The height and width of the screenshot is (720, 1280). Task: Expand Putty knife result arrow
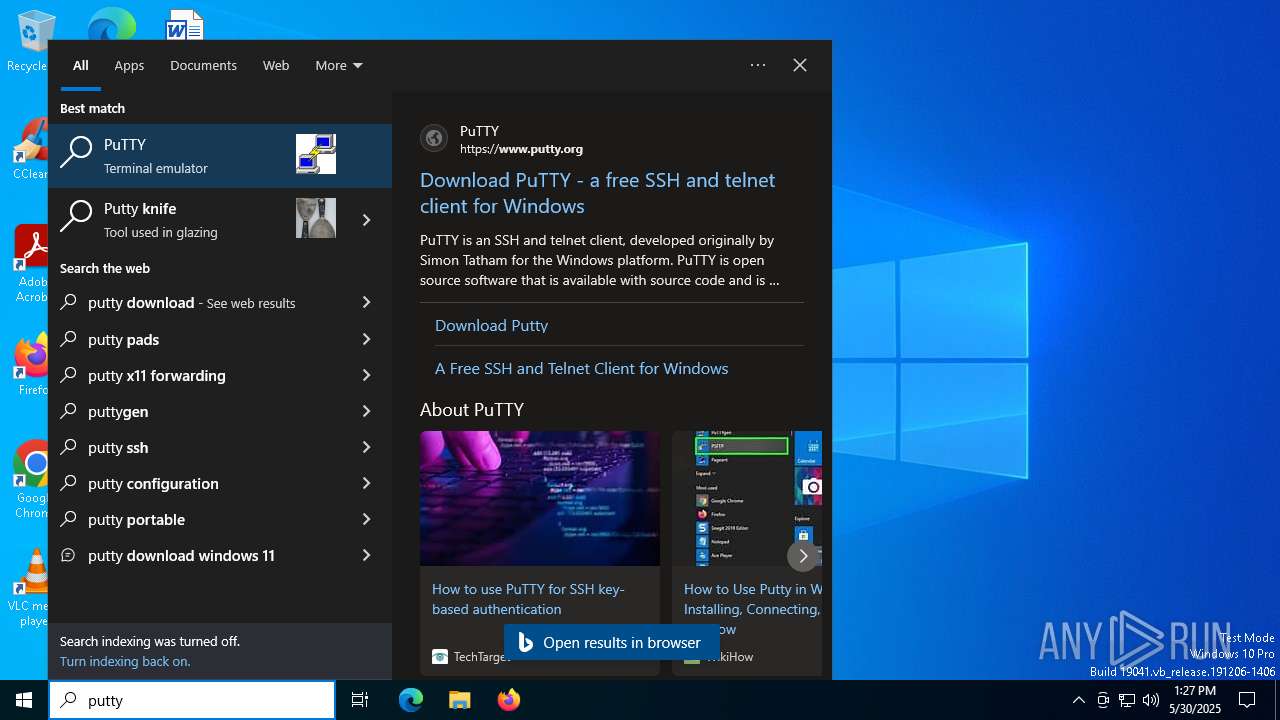[x=366, y=220]
